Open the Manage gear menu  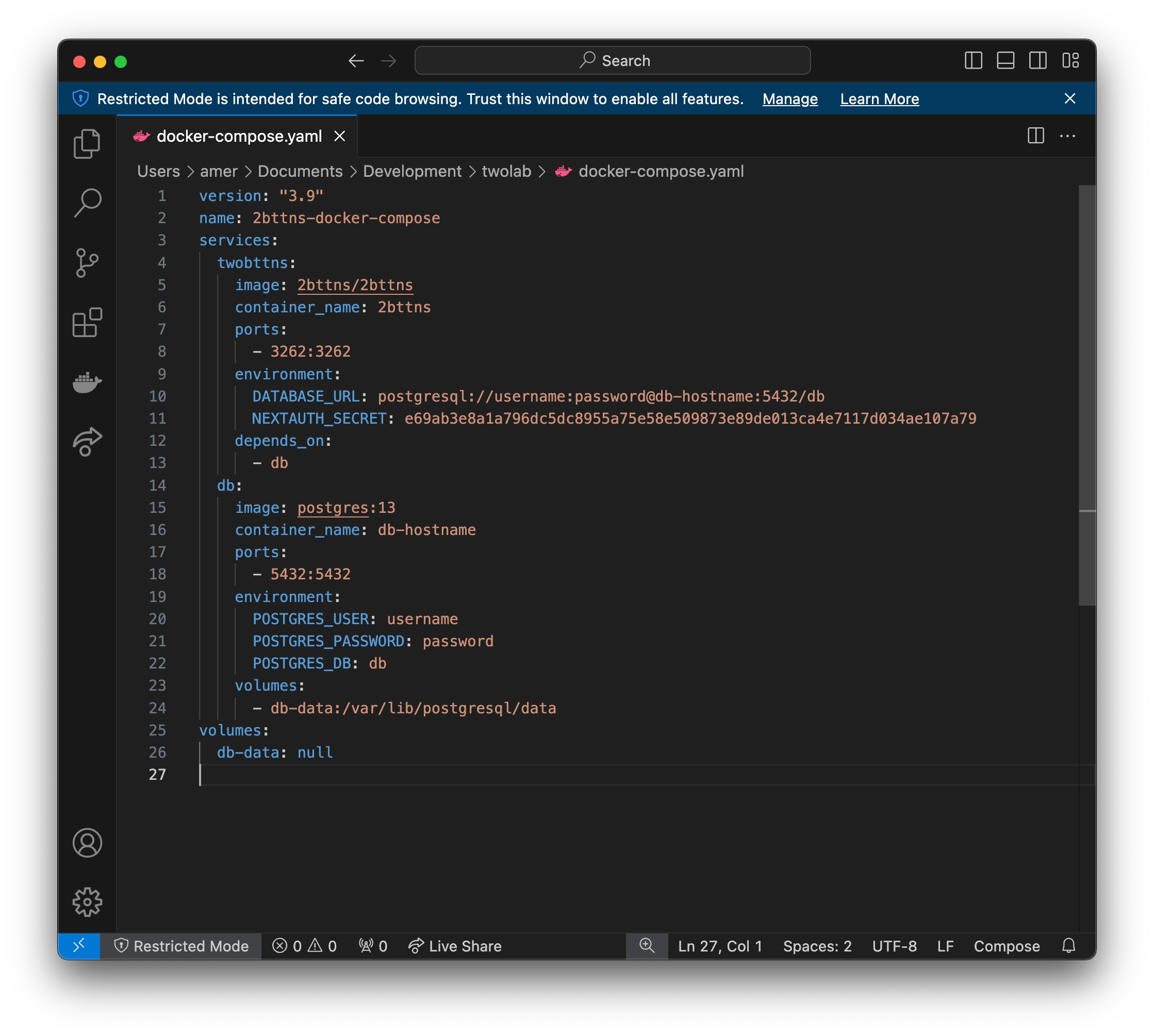coord(87,901)
